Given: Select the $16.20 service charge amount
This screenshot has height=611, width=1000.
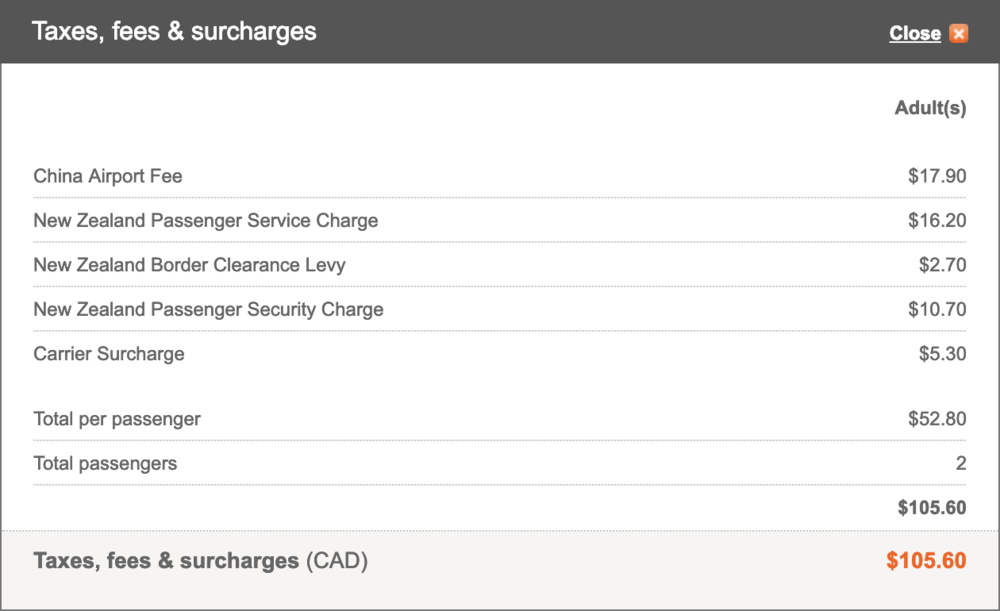Looking at the screenshot, I should 937,220.
